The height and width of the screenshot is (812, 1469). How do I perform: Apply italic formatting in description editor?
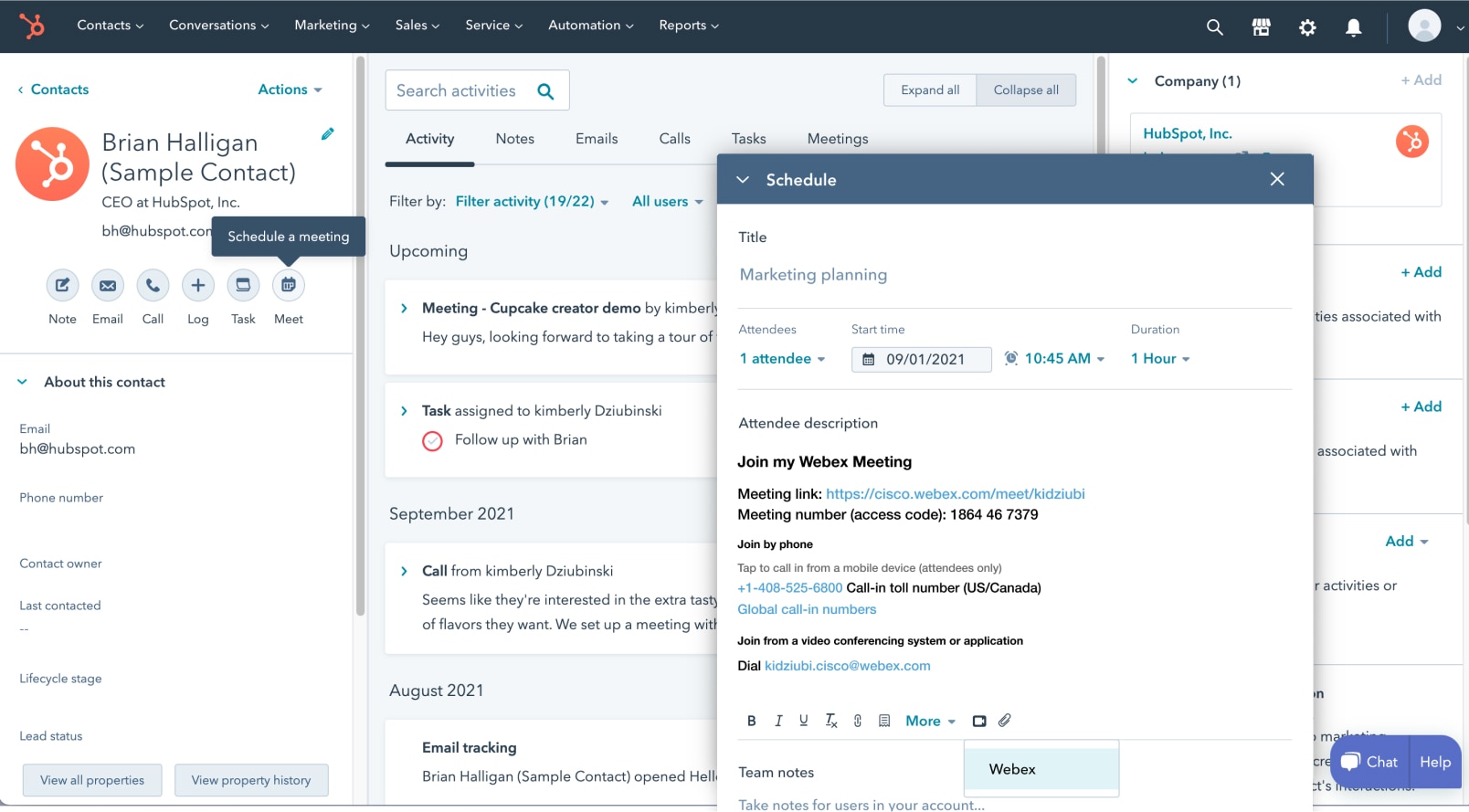tap(778, 721)
